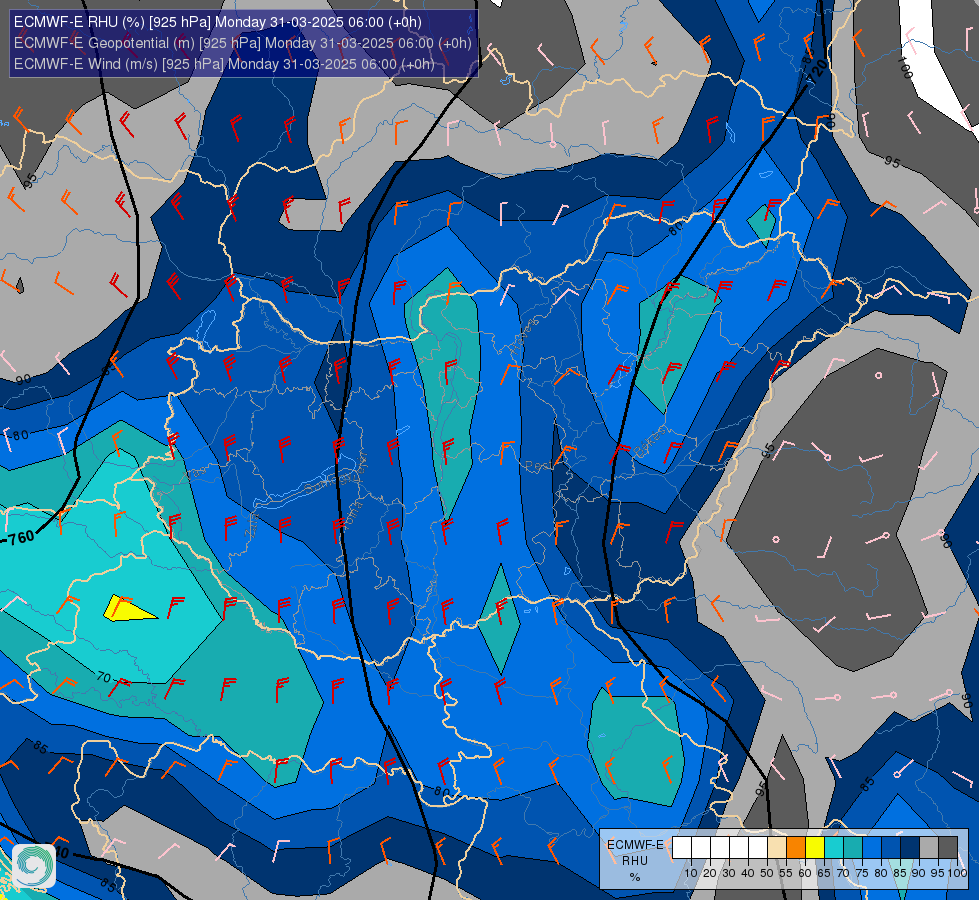Click the swirl logo icon in the corner
Viewport: 979px width, 900px height.
[x=34, y=866]
